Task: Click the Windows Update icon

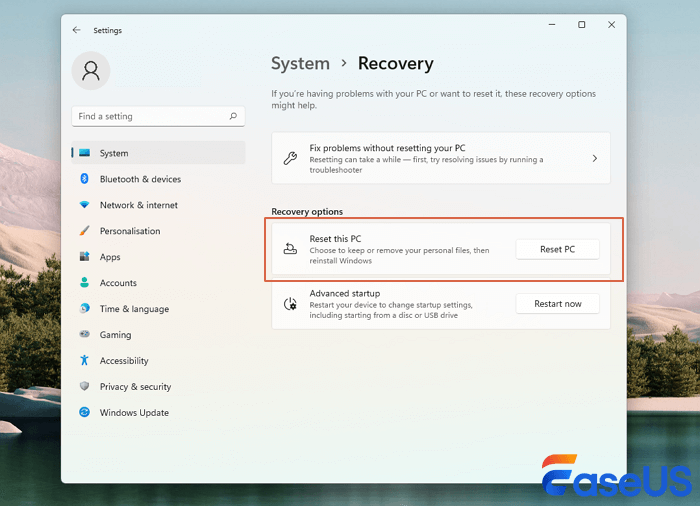Action: click(85, 413)
